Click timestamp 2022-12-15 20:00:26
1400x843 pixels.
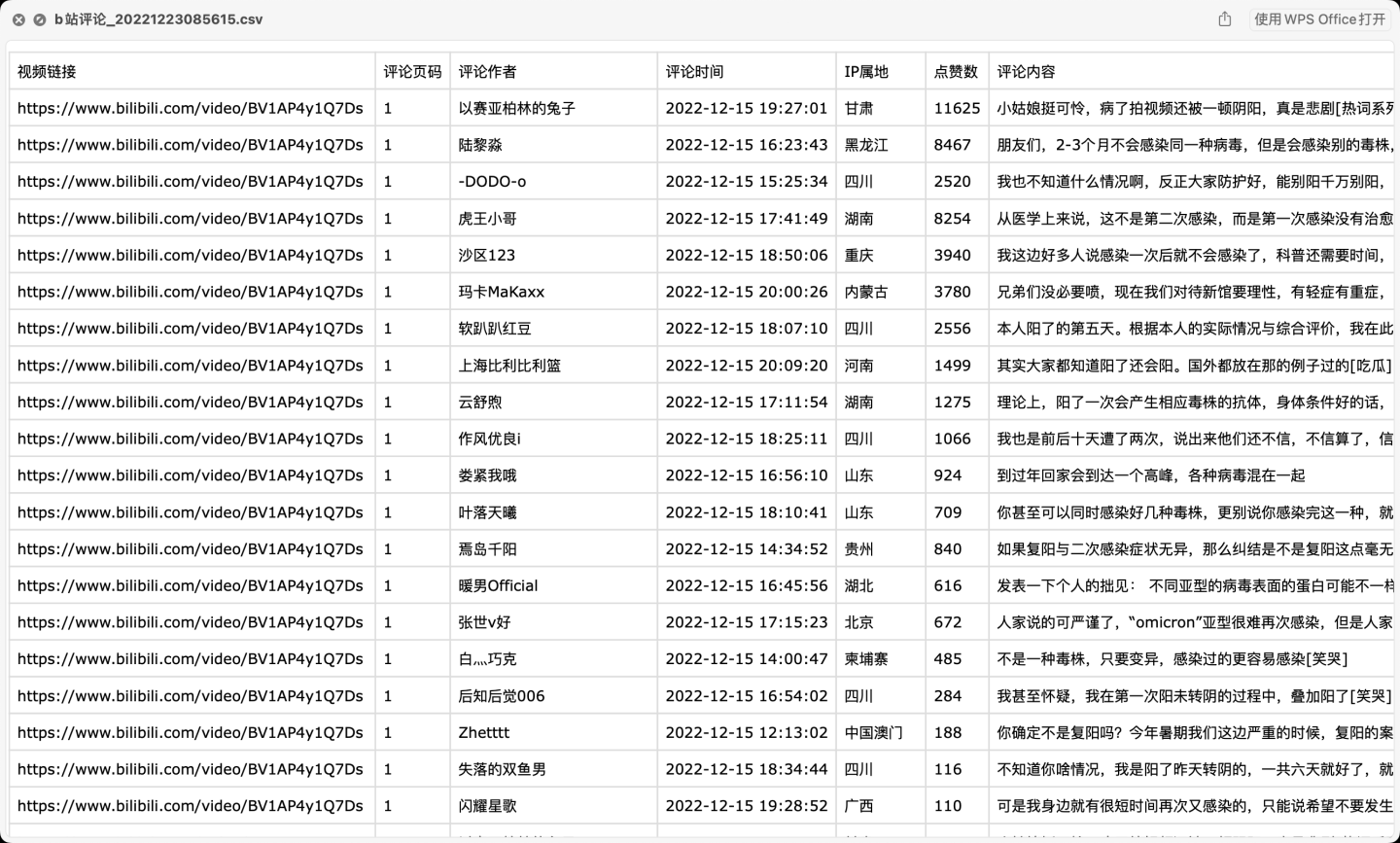pos(747,292)
